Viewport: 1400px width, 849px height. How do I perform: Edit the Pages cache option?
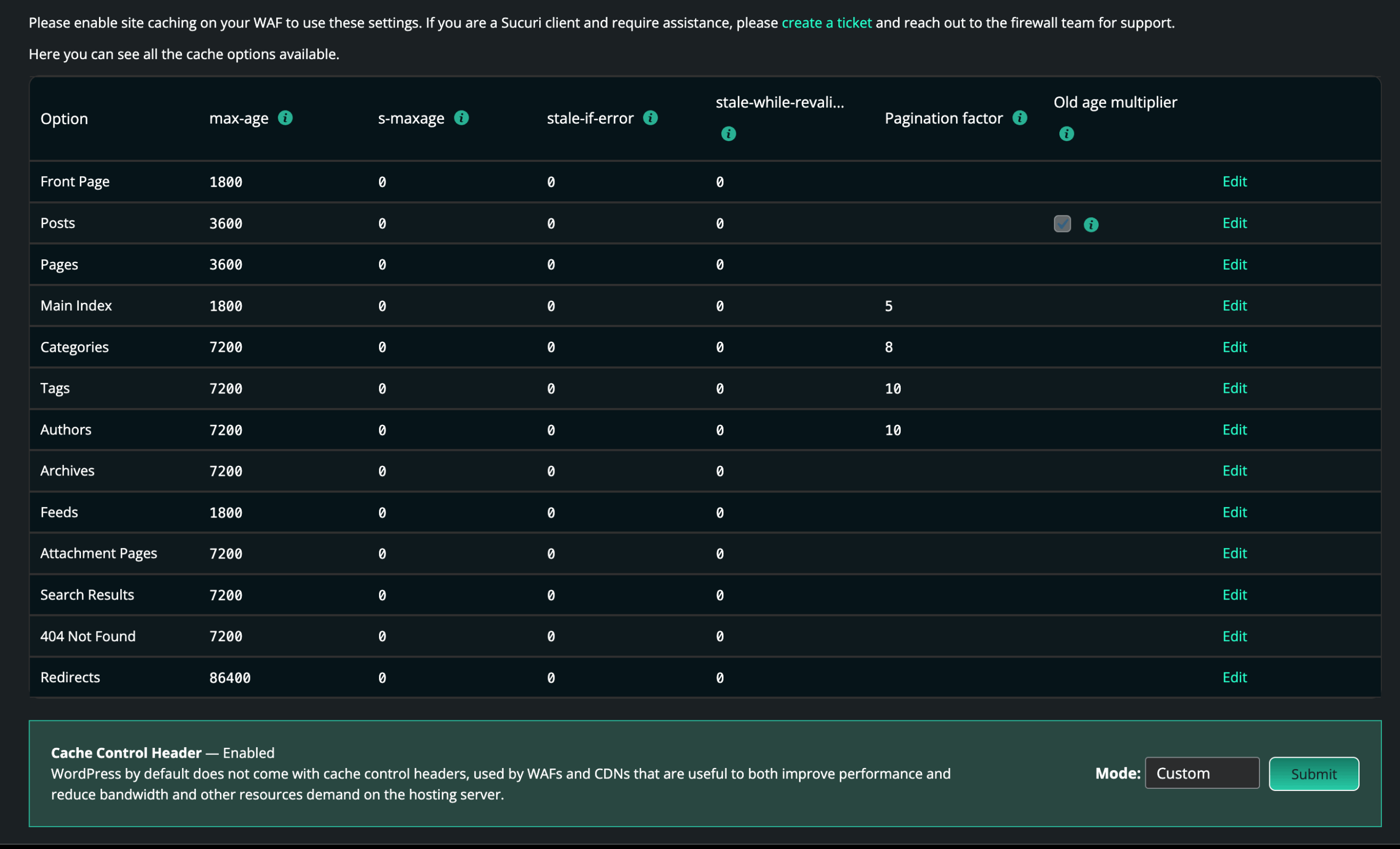[1235, 264]
